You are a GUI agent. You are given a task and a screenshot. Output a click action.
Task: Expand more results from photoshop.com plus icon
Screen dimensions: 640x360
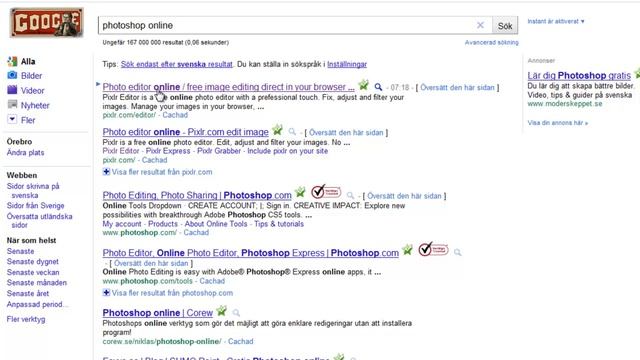[x=106, y=293]
